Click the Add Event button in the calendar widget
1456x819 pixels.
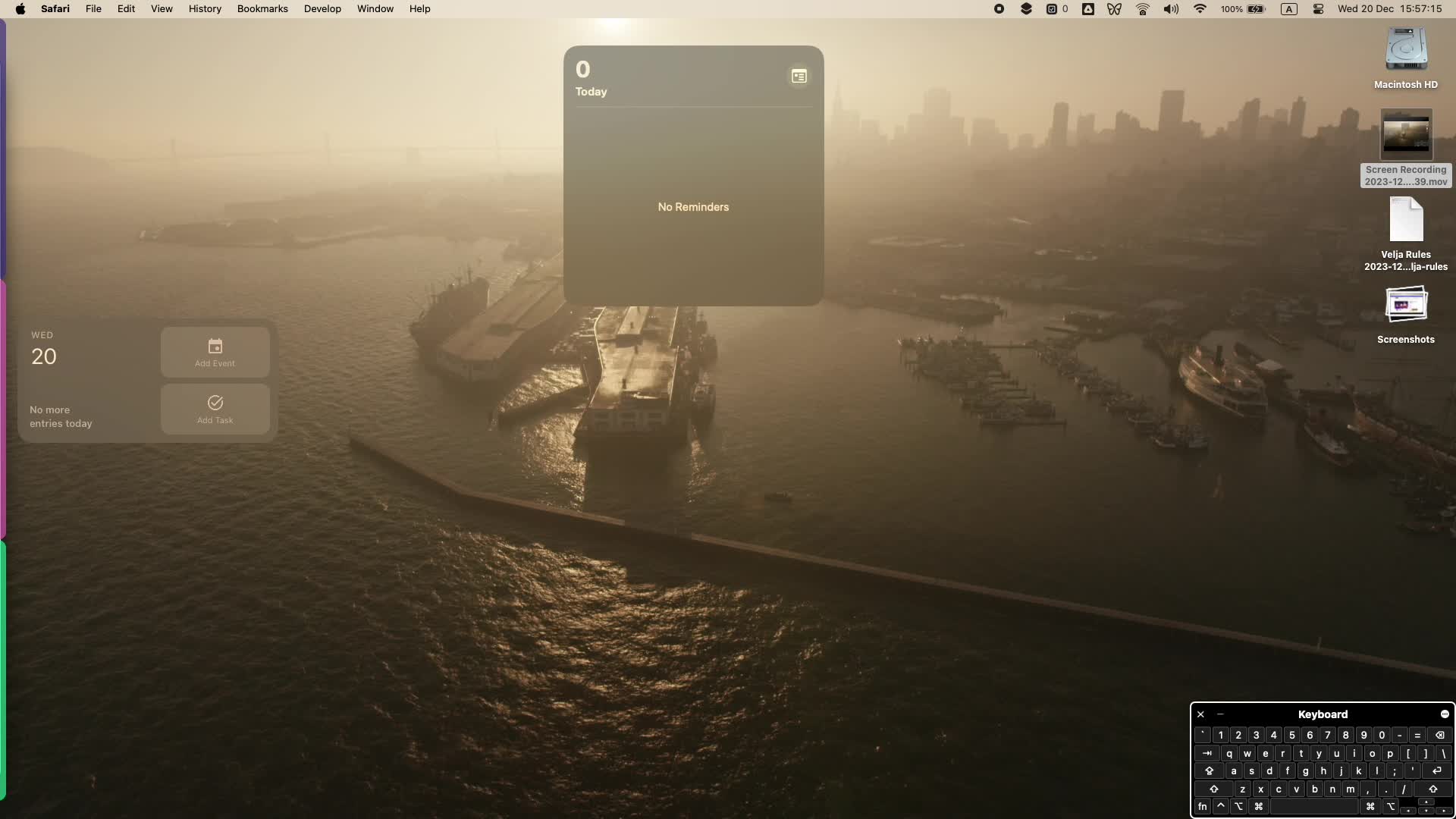215,351
